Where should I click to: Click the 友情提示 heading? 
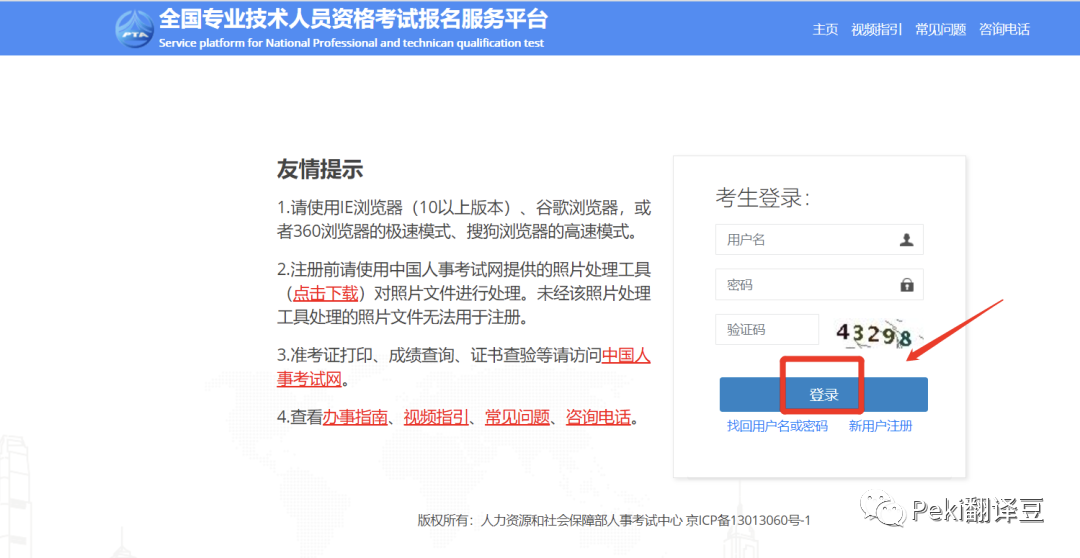coord(320,169)
